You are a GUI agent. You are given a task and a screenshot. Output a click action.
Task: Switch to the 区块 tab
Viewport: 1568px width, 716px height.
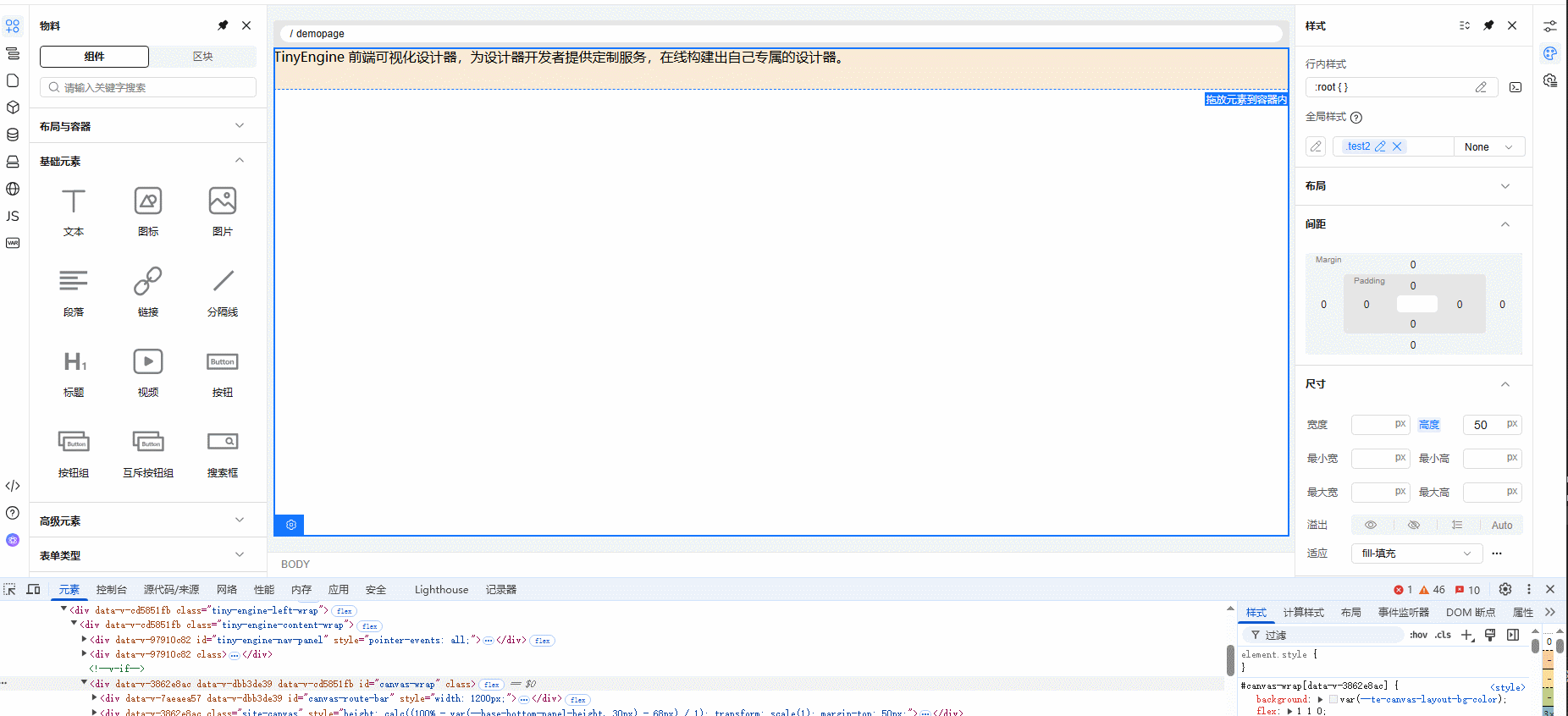point(202,57)
